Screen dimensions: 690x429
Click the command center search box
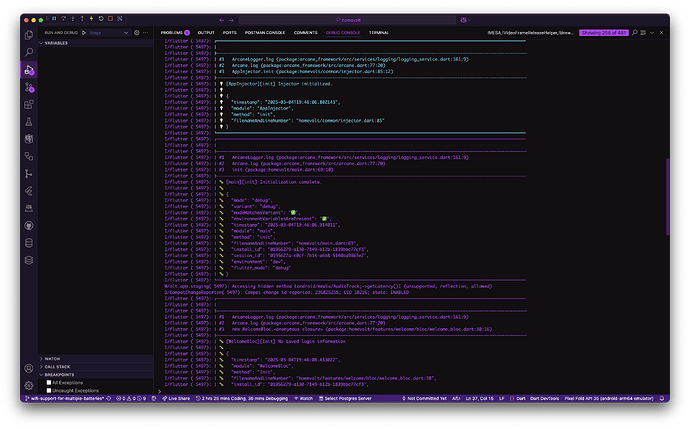[347, 20]
